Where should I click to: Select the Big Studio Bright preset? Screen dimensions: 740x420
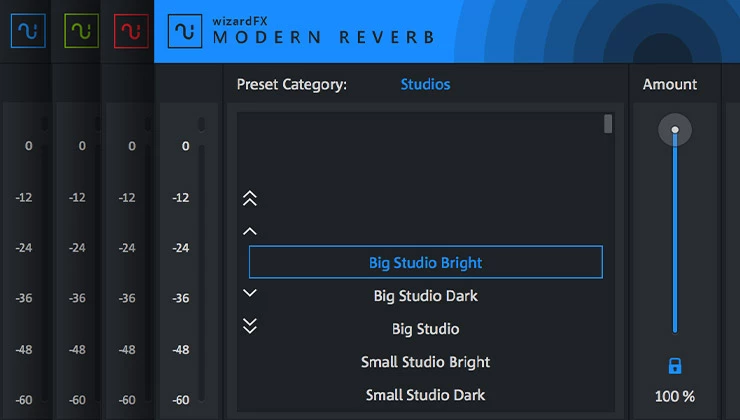[426, 262]
